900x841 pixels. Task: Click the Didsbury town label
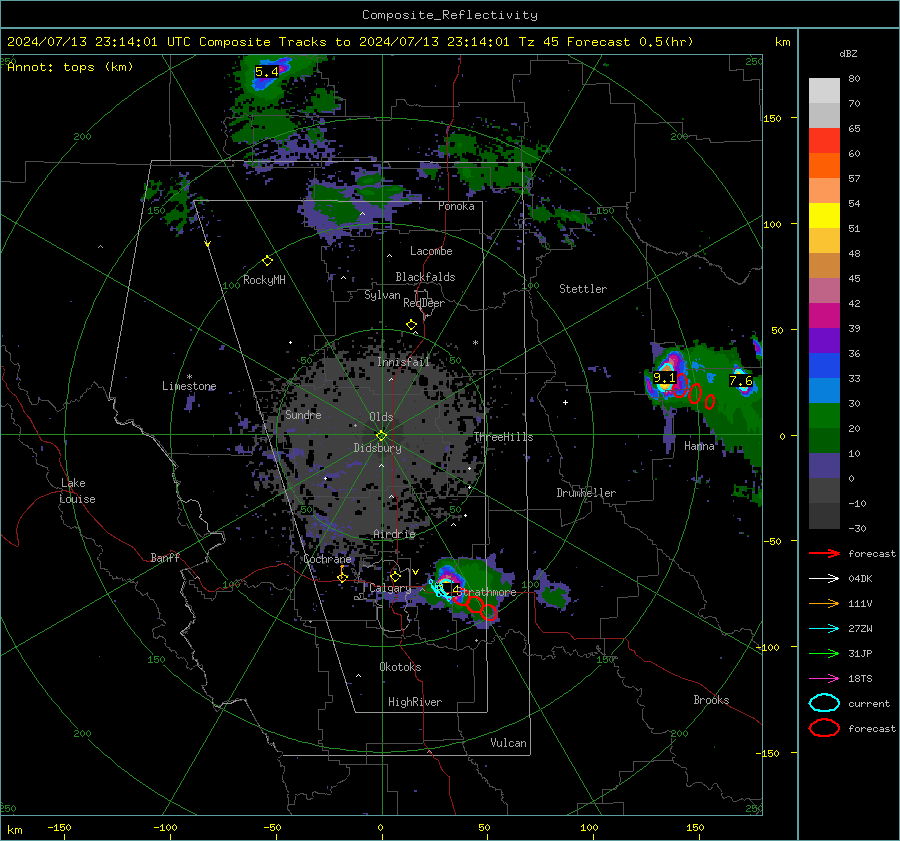(377, 448)
